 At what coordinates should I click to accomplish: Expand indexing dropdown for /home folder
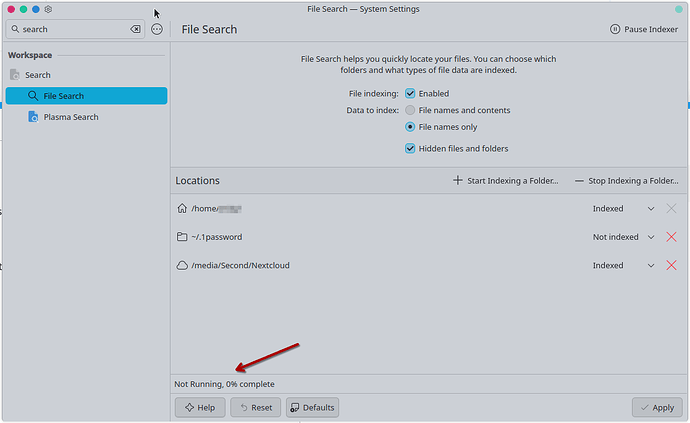tap(651, 209)
